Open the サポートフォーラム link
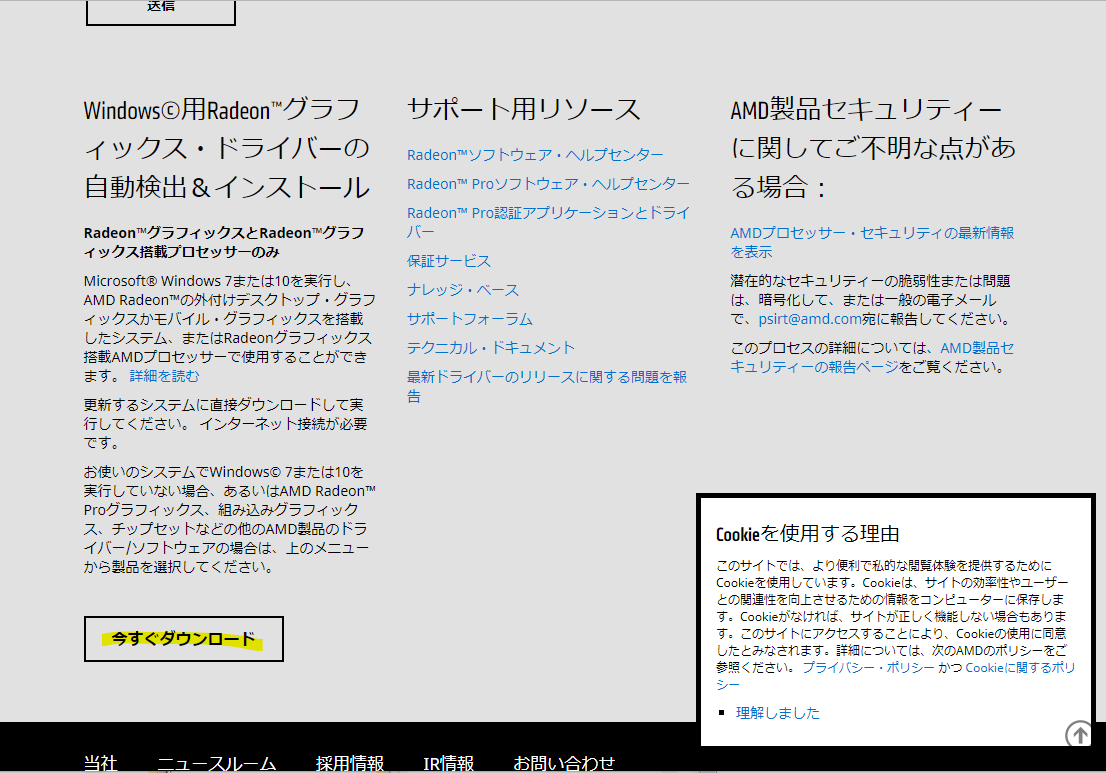 (x=470, y=319)
